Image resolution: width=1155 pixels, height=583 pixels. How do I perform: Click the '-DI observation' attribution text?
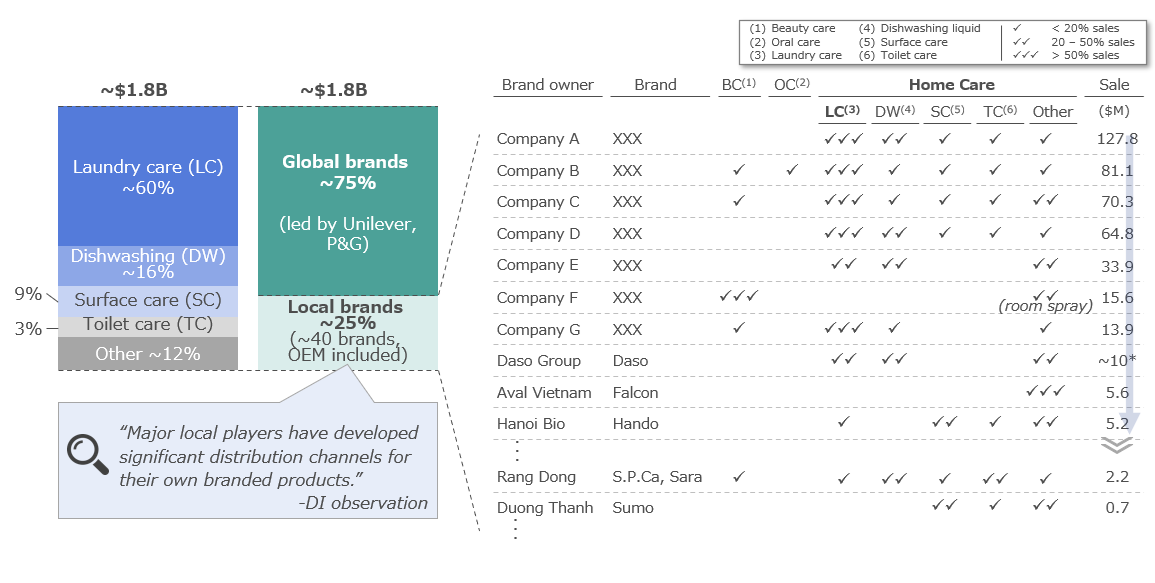(x=363, y=503)
